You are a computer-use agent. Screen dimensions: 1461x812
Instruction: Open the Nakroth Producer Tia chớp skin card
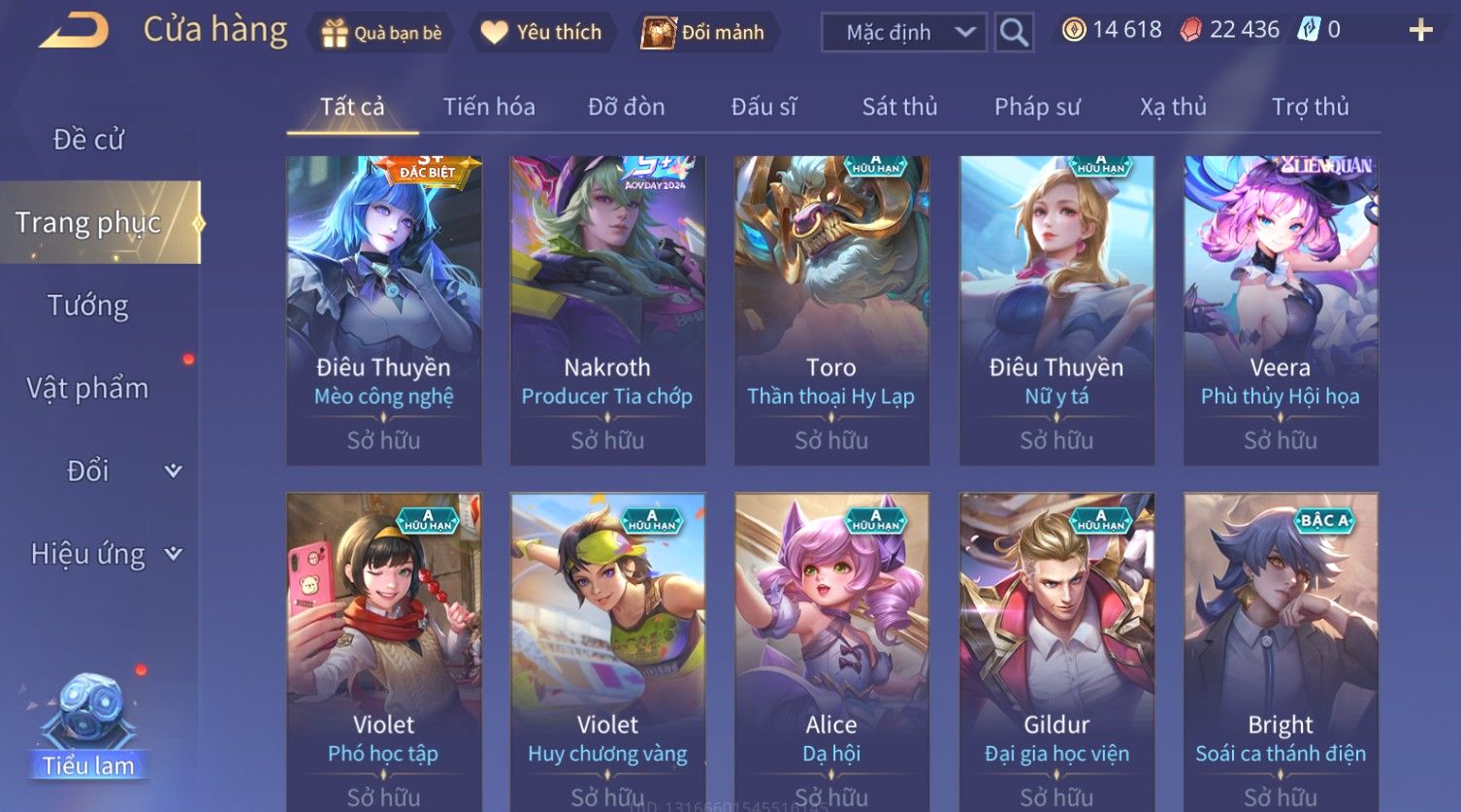[x=607, y=310]
